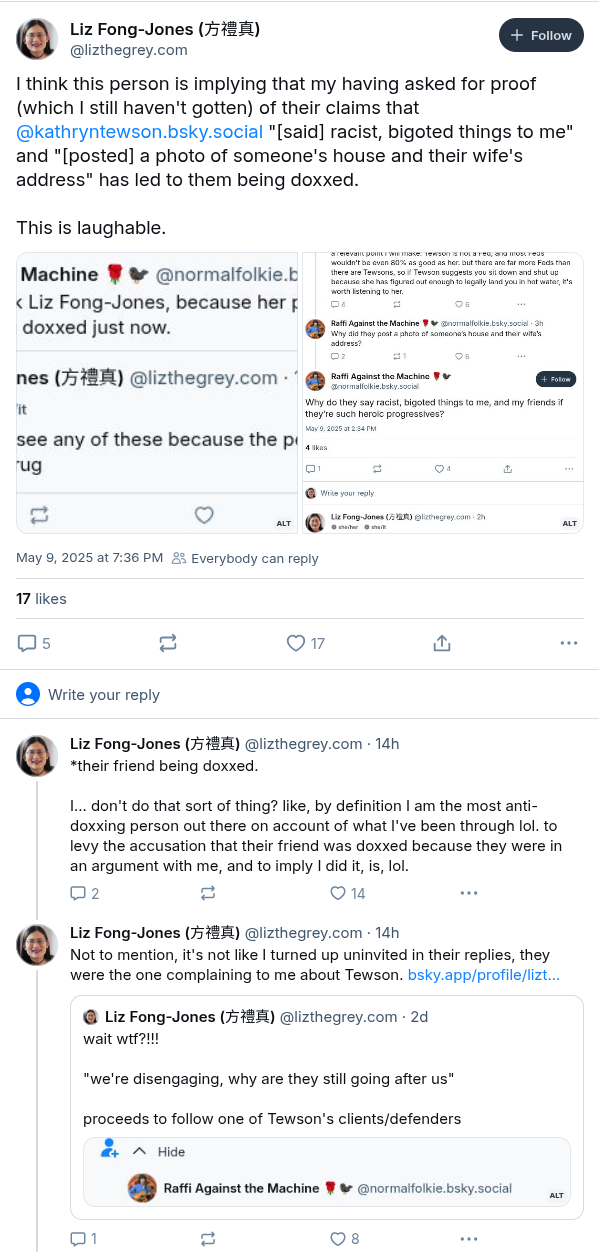The height and width of the screenshot is (1252, 599).
Task: Open Liz Fong-Jones avatar at top
Action: [x=37, y=39]
